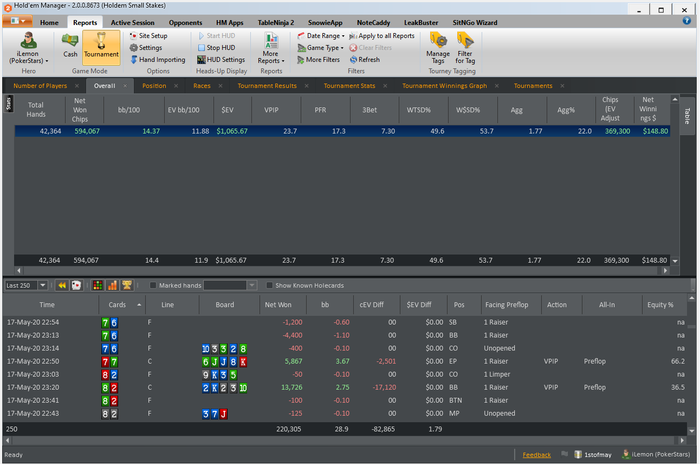Viewport: 700px width, 464px height.
Task: Expand the Table side panel
Action: click(x=687, y=116)
